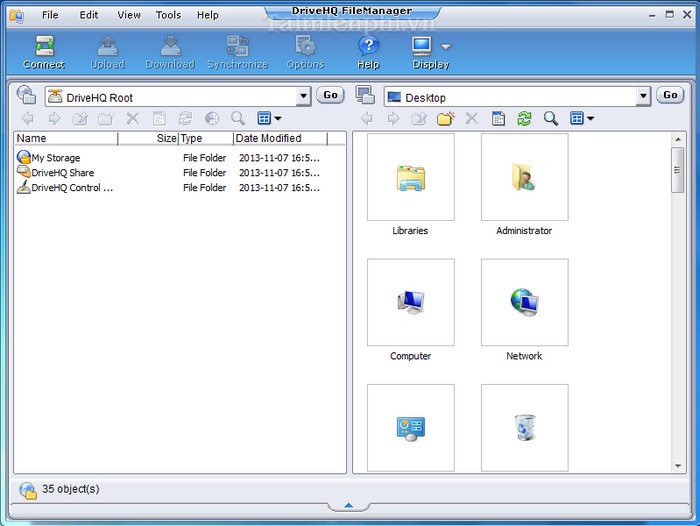Click local pane Properties icon
The height and width of the screenshot is (526, 700).
point(498,118)
